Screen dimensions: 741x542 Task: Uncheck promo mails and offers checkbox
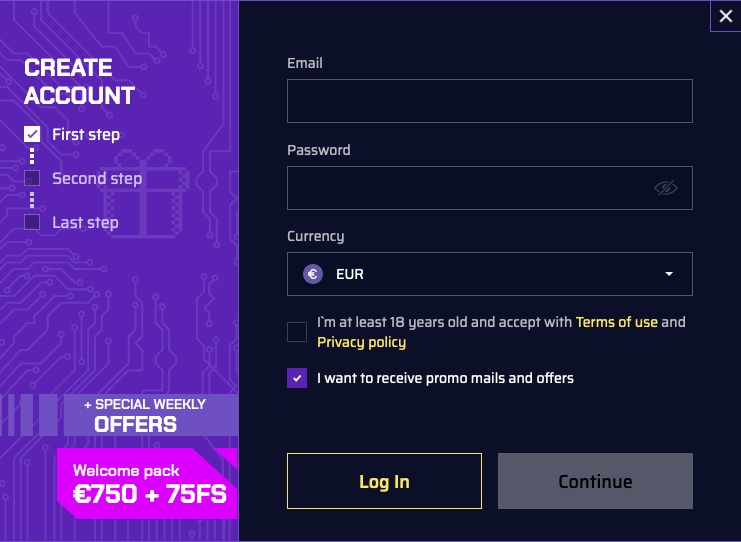pos(297,378)
